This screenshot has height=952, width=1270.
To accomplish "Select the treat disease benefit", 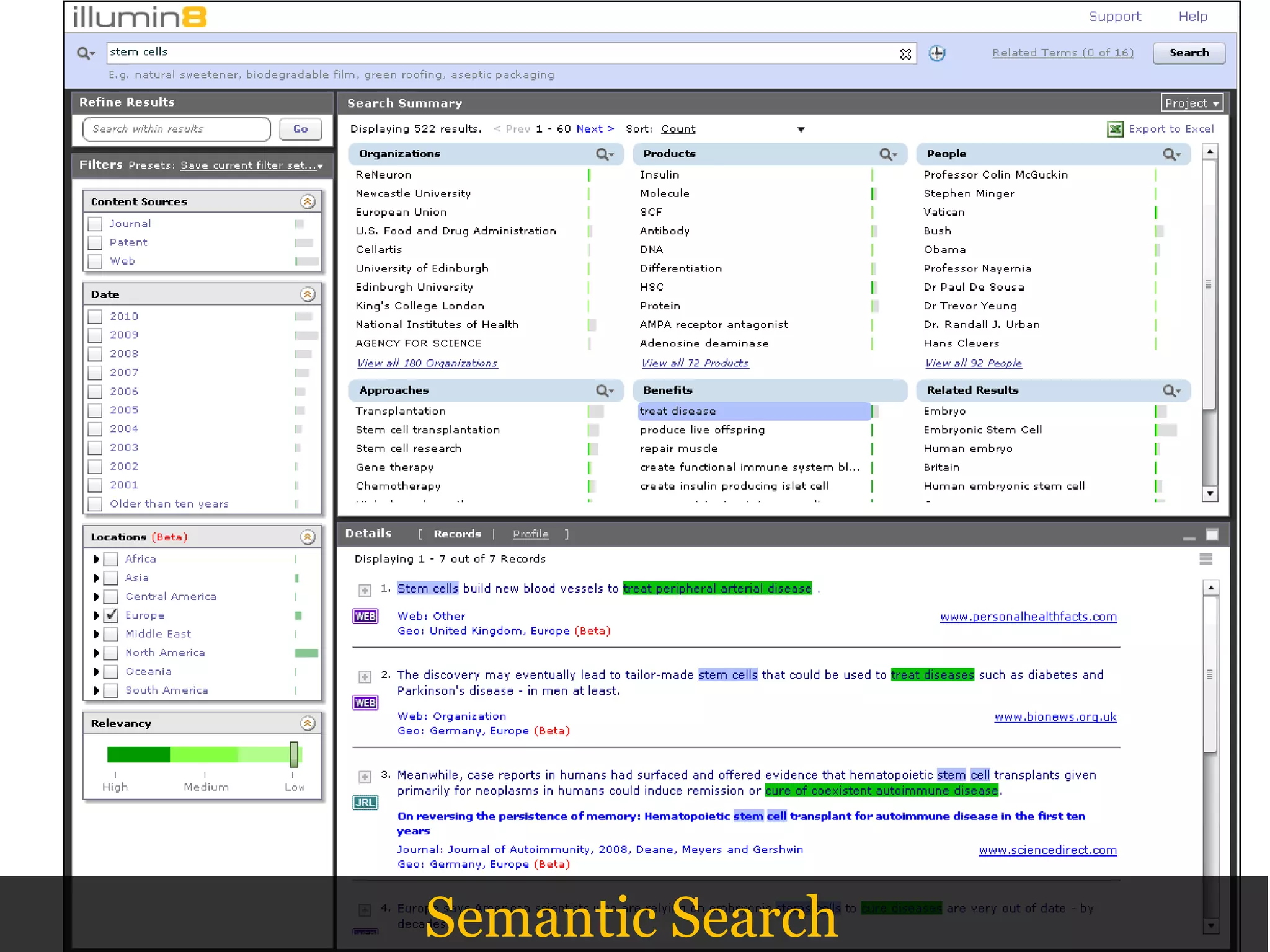I will (754, 412).
